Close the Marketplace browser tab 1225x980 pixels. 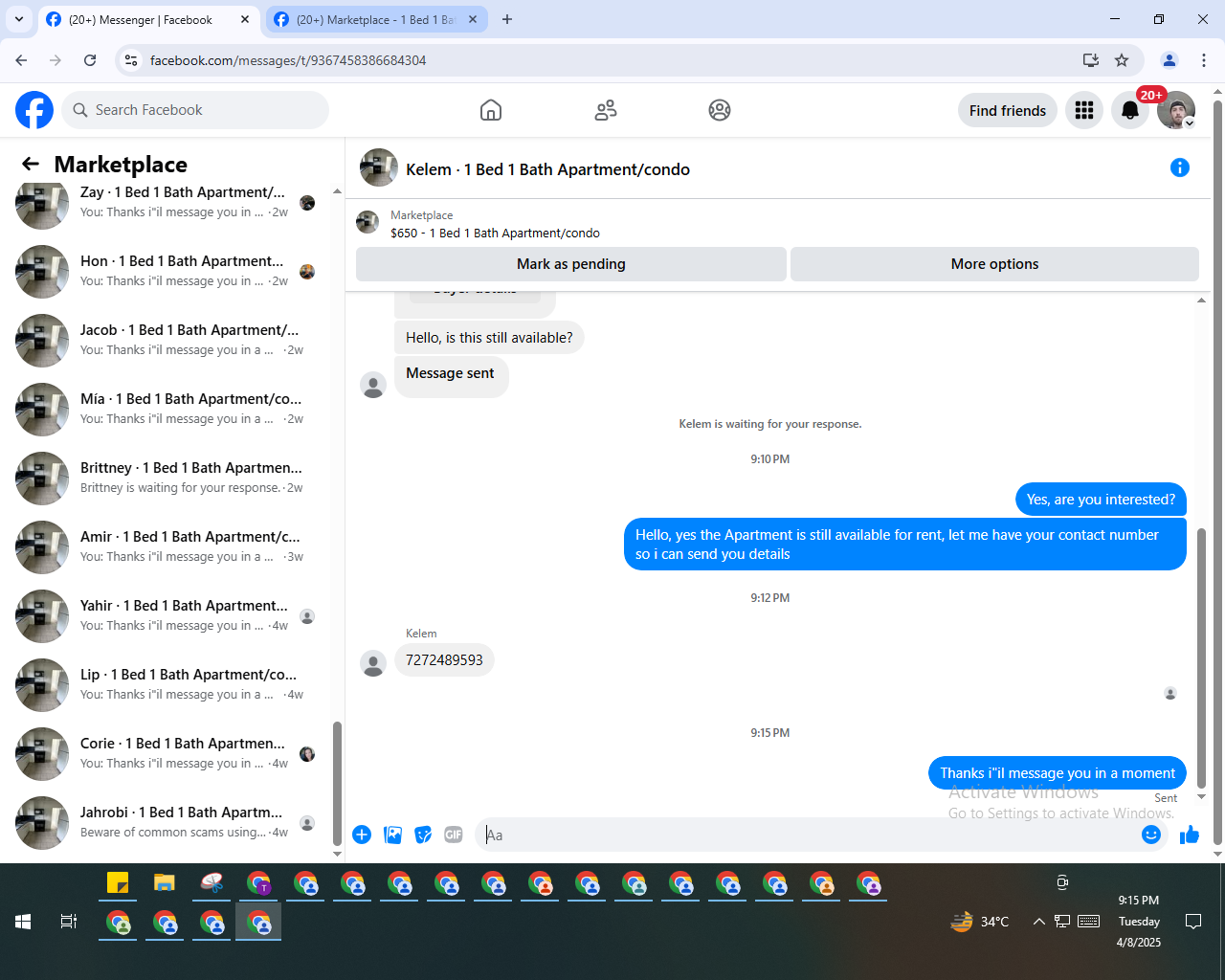click(473, 19)
